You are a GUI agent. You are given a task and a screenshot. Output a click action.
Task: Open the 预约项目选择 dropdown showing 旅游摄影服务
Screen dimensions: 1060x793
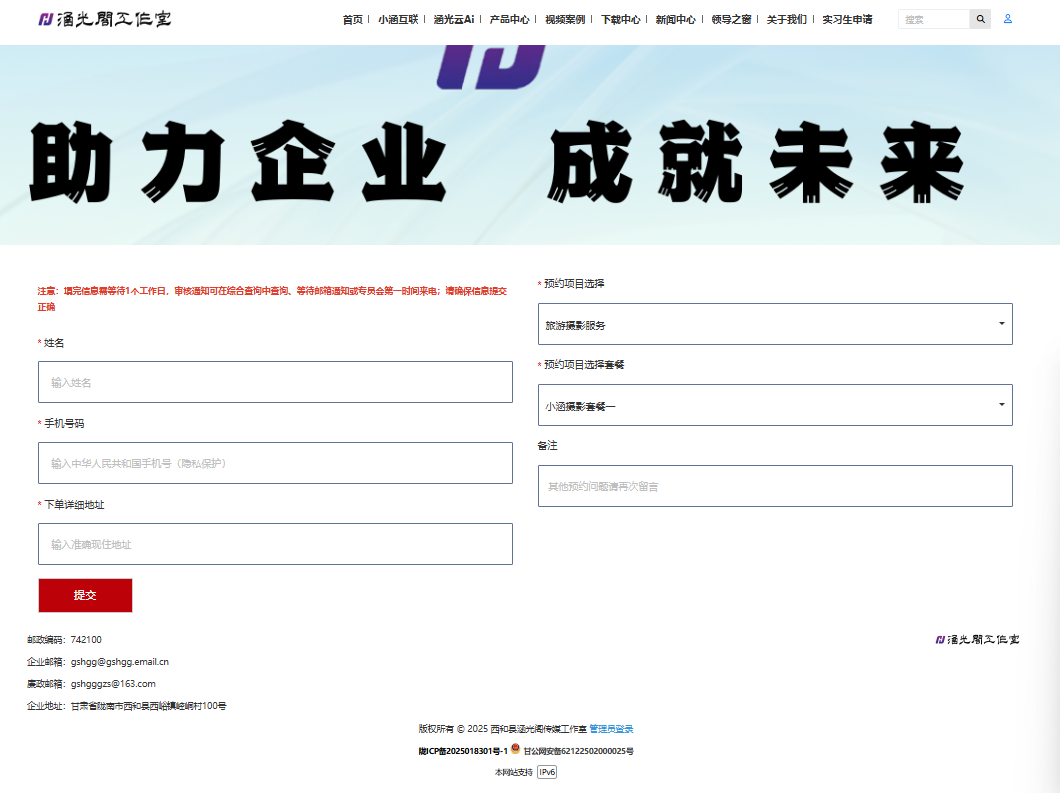click(x=775, y=323)
